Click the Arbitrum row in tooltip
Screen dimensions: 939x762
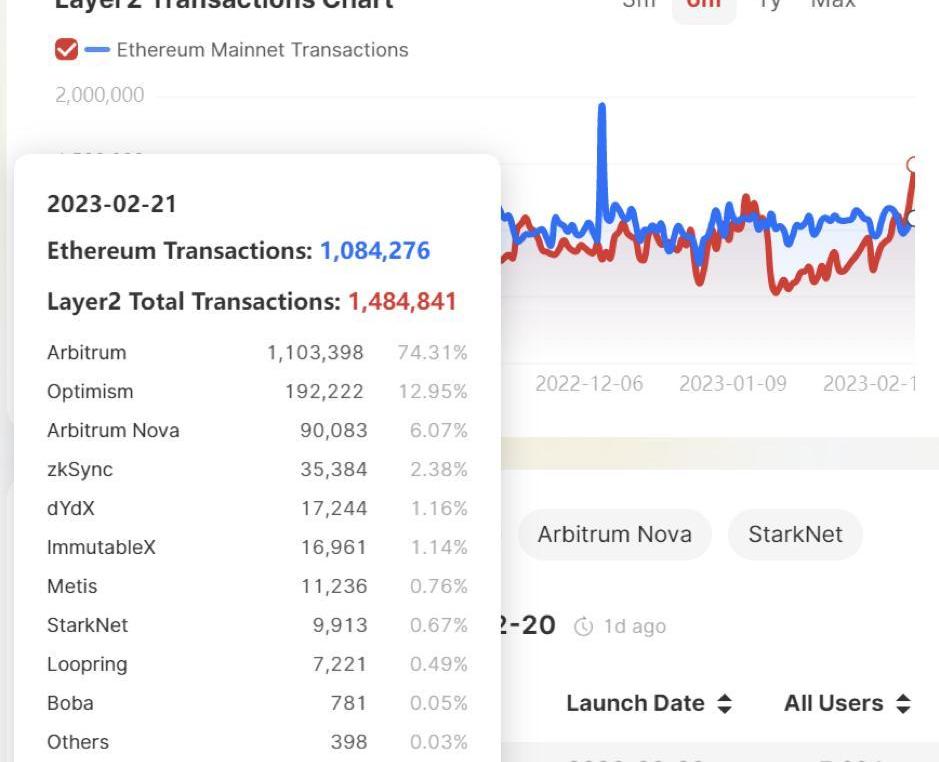(257, 352)
